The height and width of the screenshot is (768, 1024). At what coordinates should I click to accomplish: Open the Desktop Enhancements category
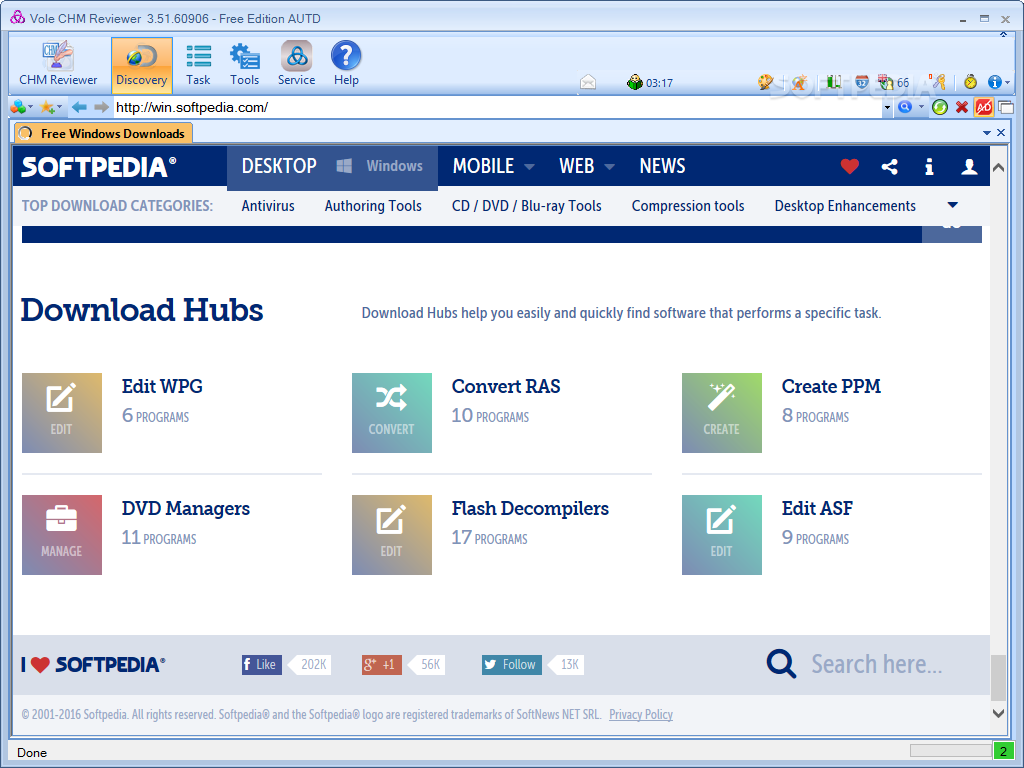click(845, 206)
